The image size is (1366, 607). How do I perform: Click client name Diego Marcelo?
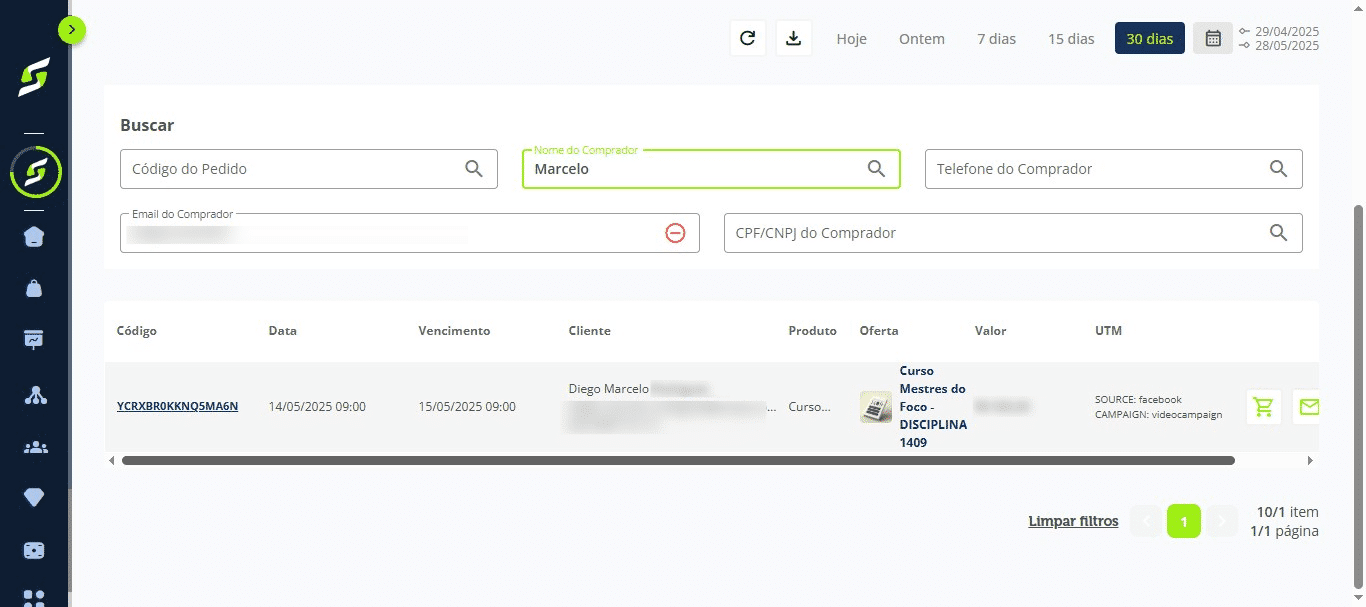point(609,388)
